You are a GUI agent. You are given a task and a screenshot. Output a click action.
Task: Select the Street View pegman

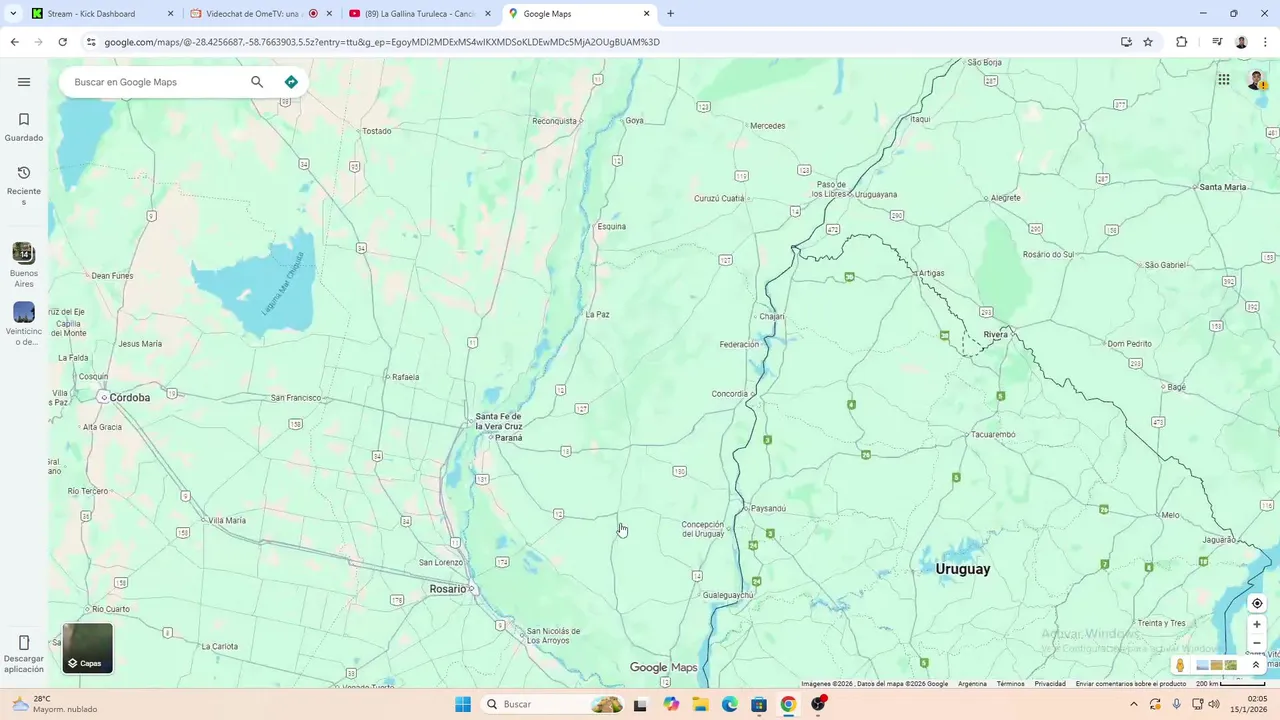[x=1180, y=665]
